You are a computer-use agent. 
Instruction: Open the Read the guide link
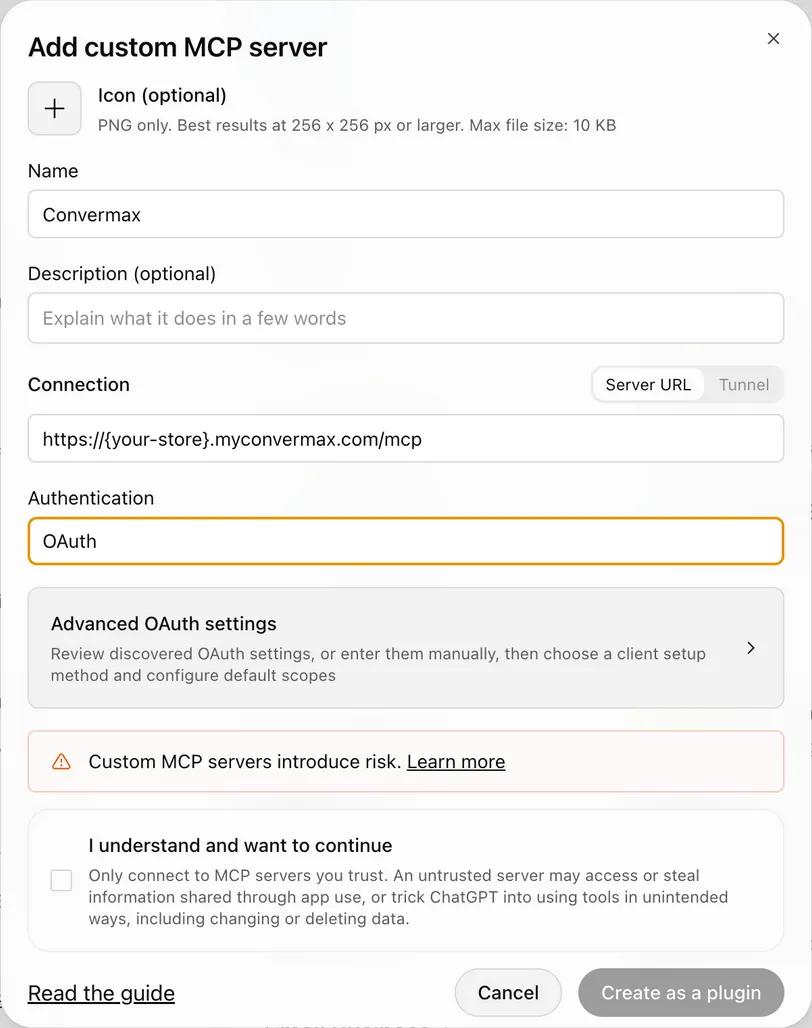click(102, 993)
